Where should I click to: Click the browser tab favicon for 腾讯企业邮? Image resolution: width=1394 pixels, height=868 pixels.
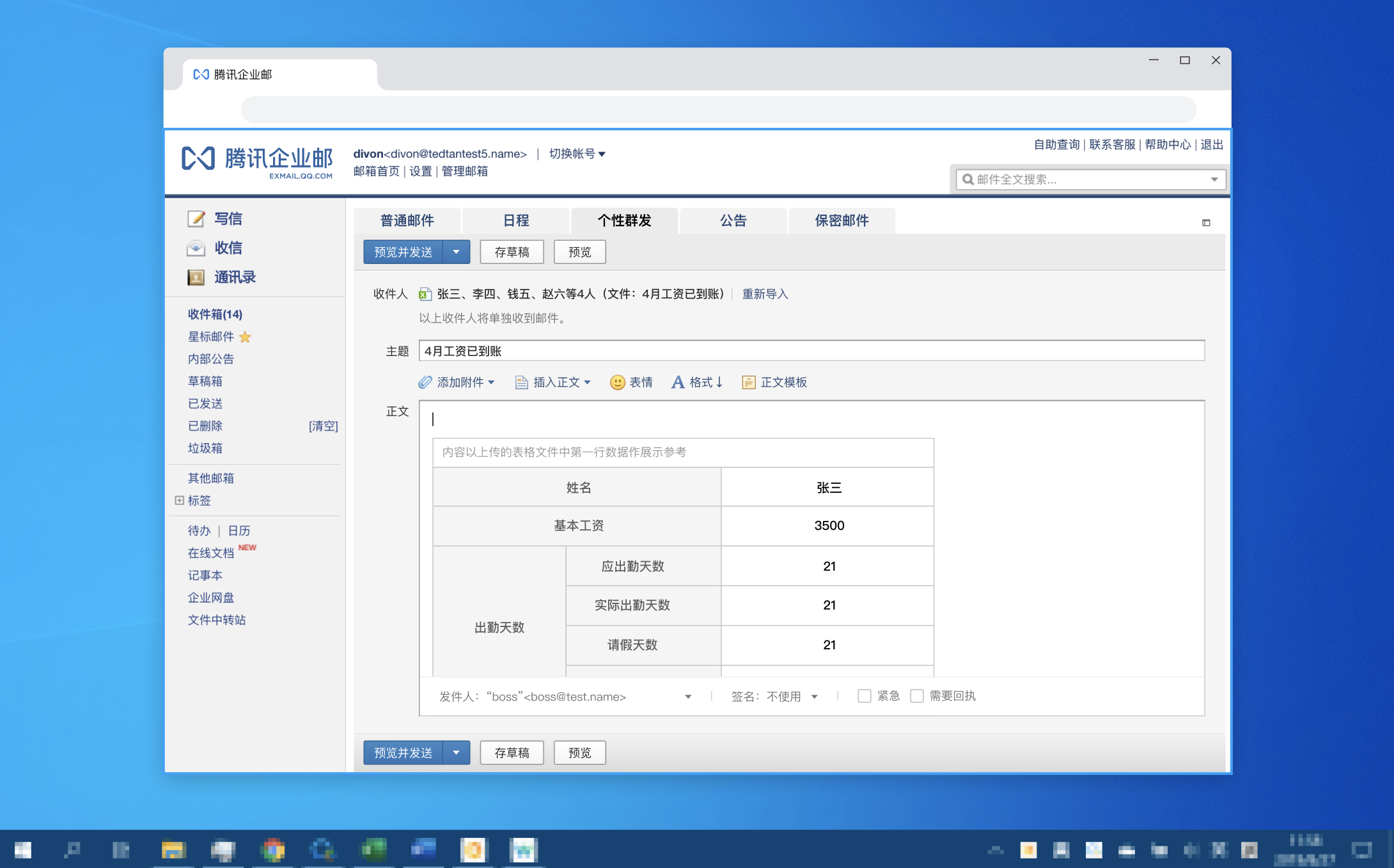pyautogui.click(x=201, y=75)
